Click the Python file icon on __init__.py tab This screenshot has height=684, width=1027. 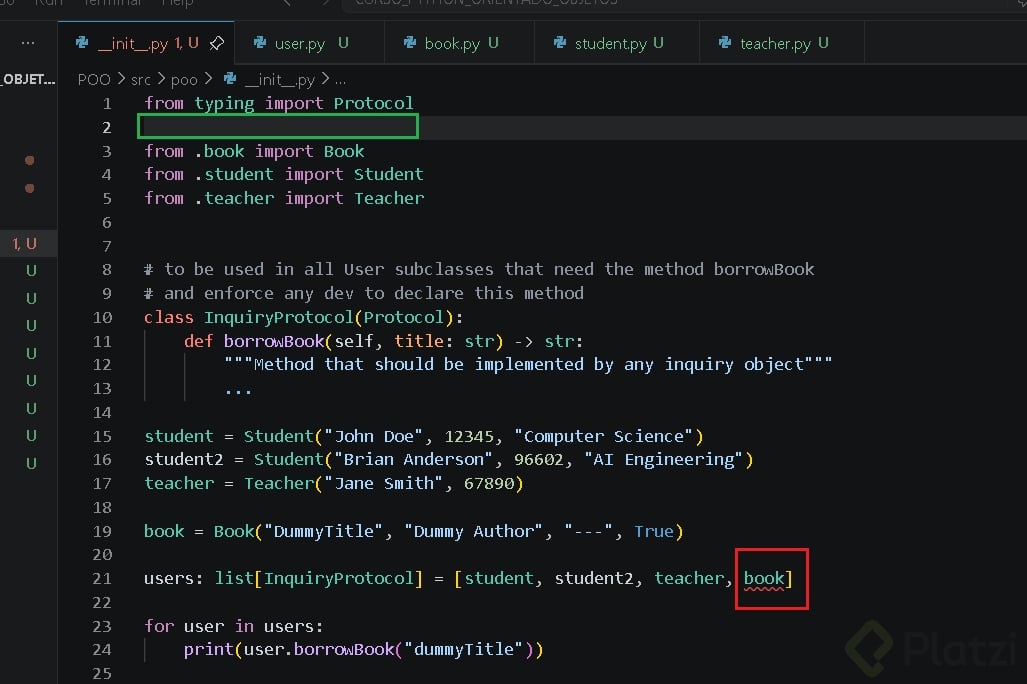pos(83,43)
